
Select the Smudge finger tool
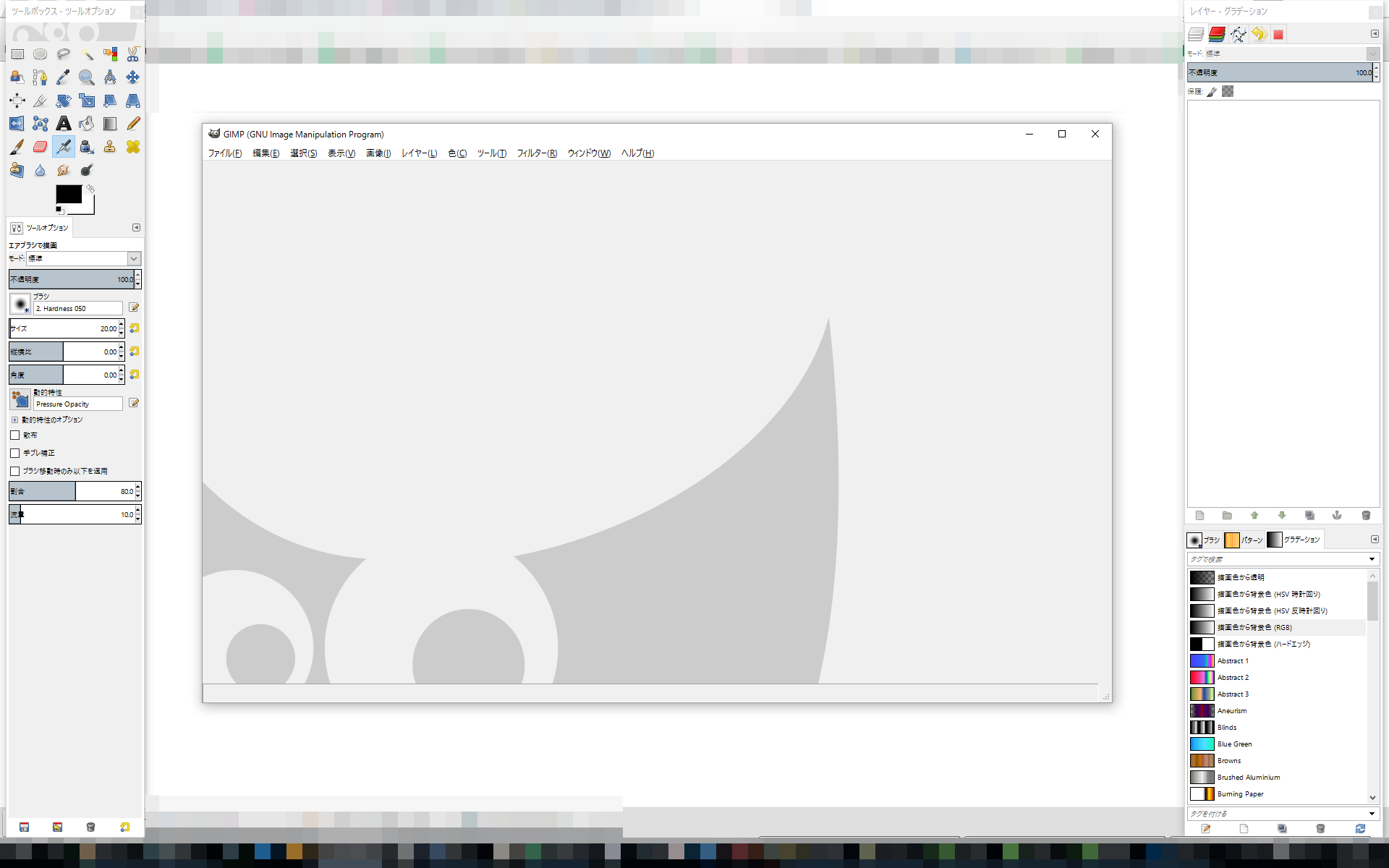click(x=64, y=170)
